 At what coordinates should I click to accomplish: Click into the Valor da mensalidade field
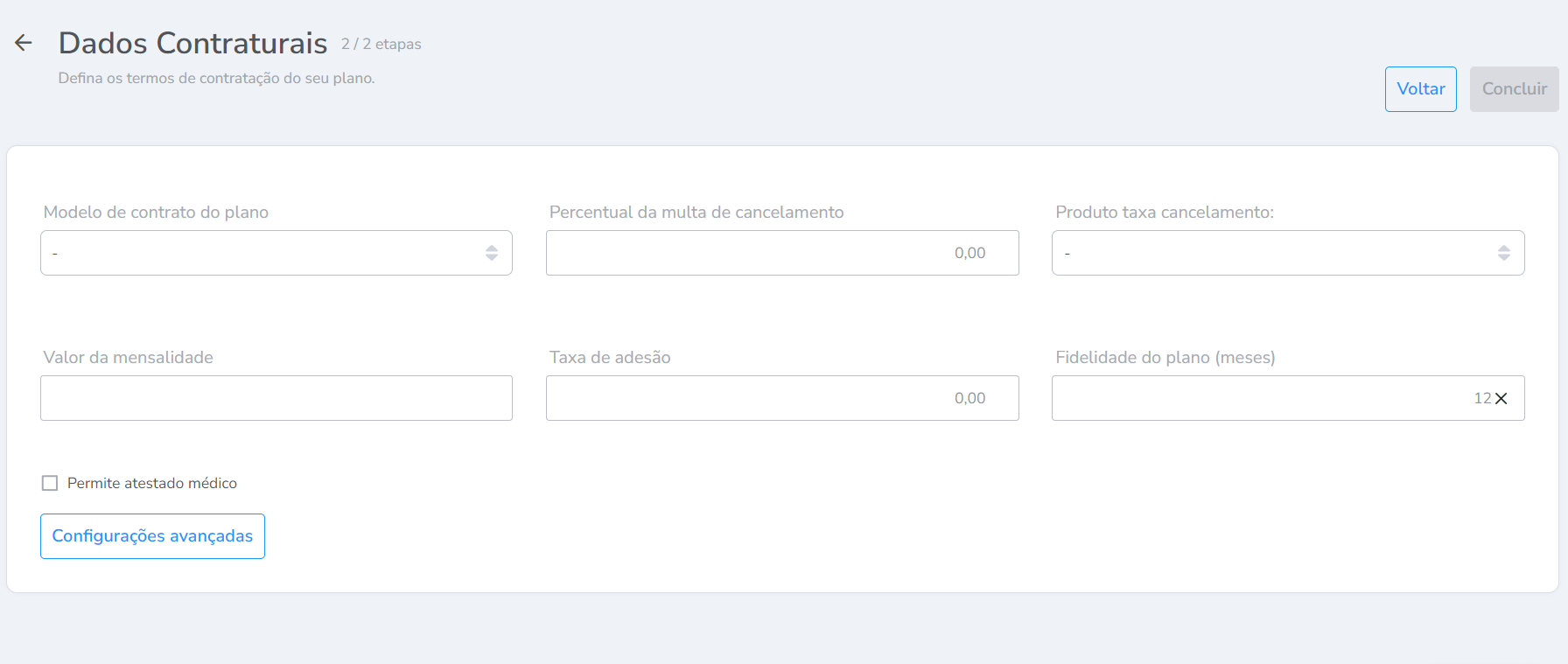276,398
